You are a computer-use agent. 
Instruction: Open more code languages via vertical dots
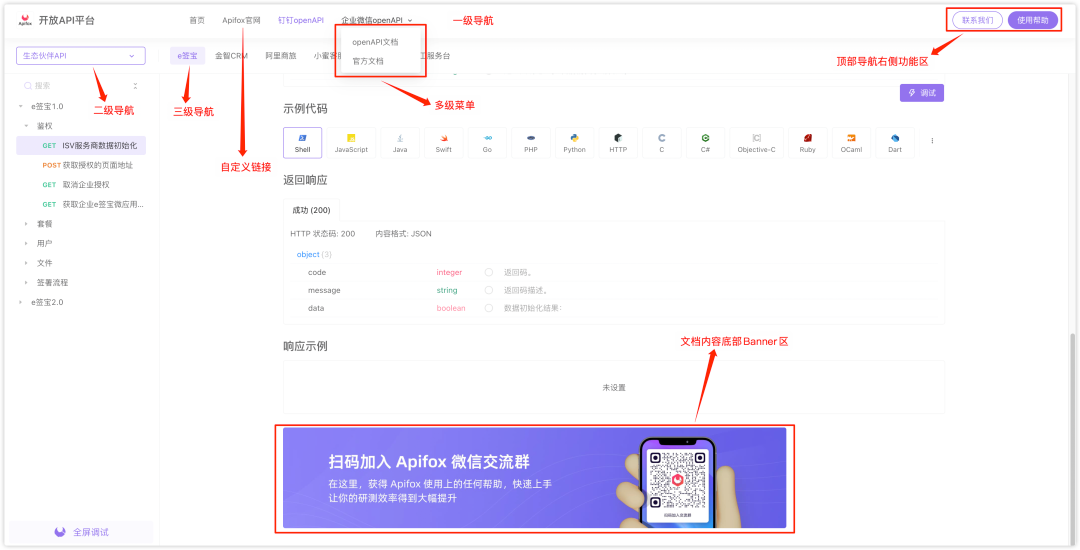pos(932,140)
